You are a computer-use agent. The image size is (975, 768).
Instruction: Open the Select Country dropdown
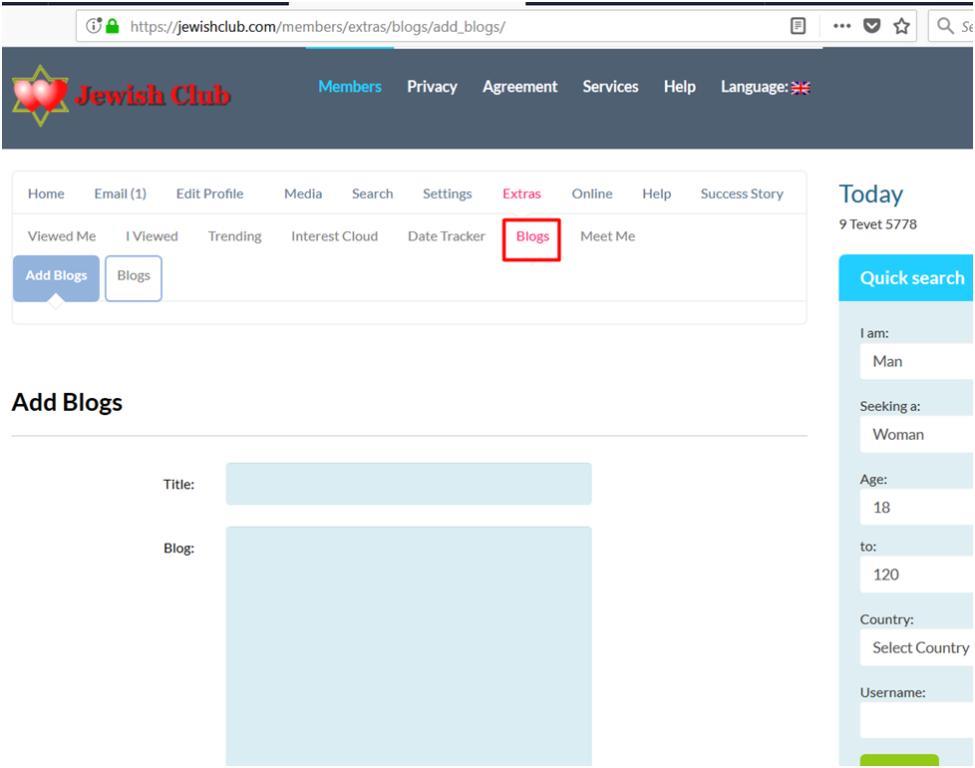coord(917,647)
